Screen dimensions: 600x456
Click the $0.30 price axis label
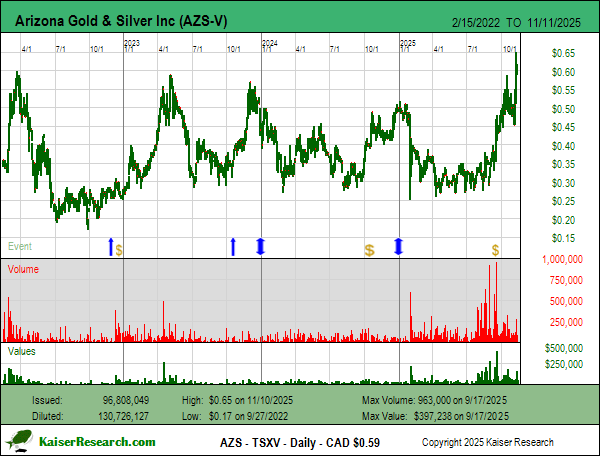coord(563,183)
